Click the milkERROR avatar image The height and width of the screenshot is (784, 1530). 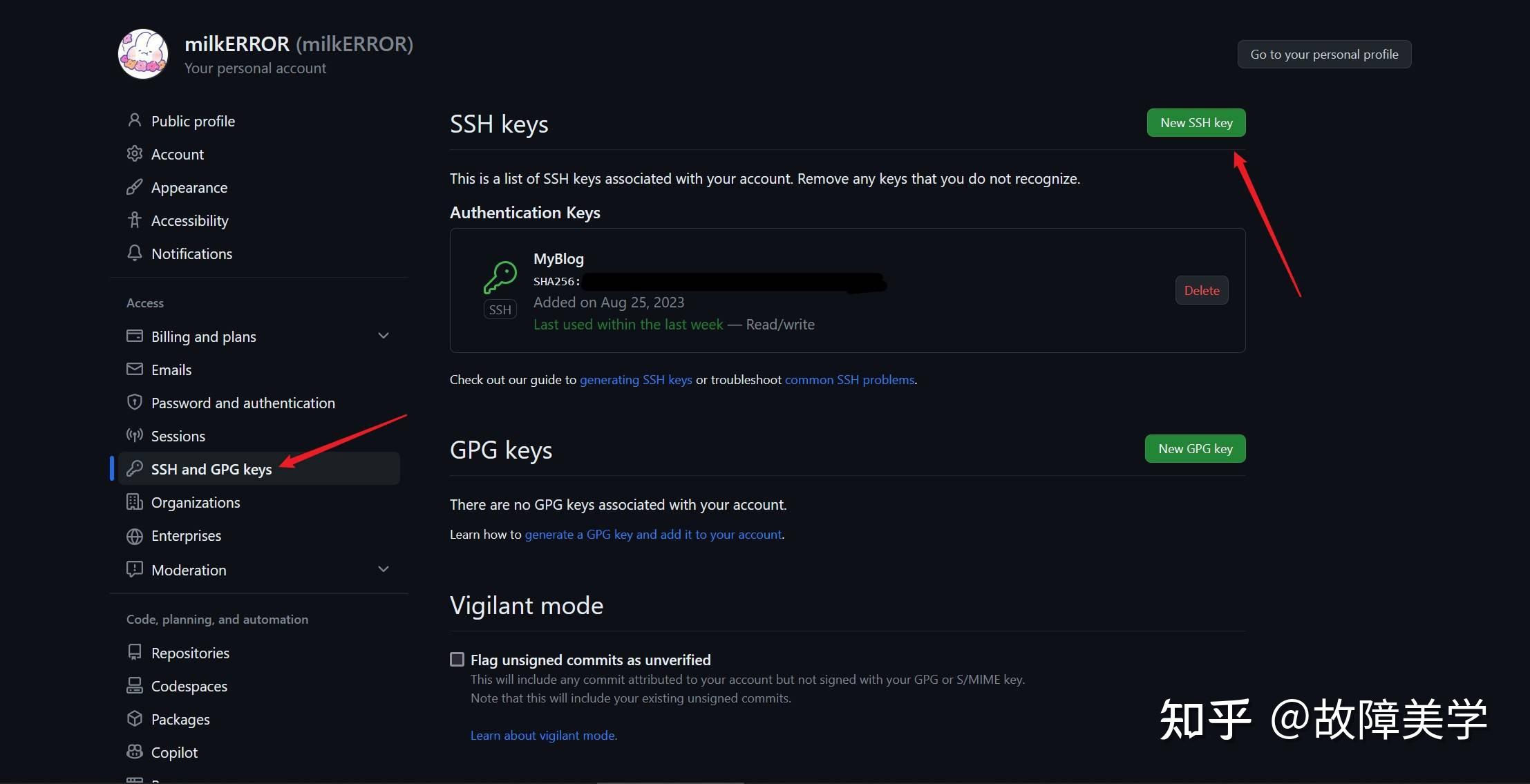142,54
